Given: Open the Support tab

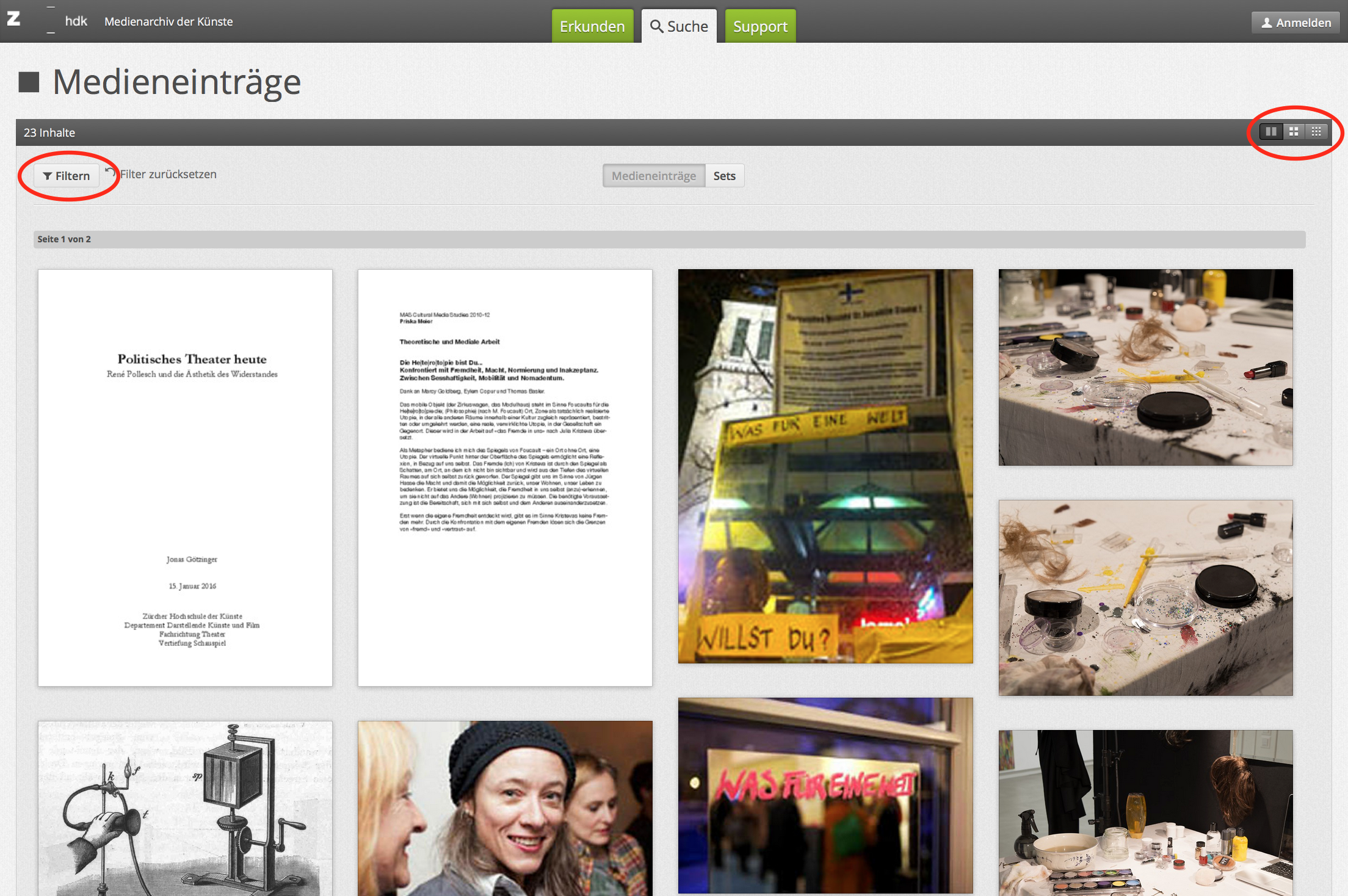Looking at the screenshot, I should 760,26.
